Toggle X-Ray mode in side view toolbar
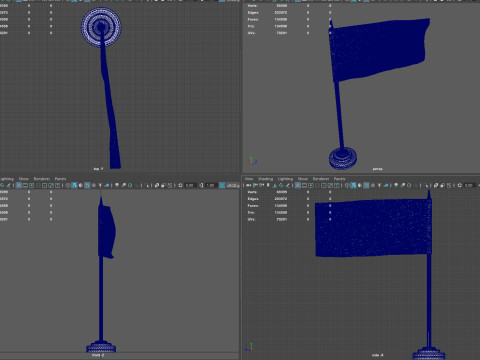Screen dimensions: 480x360 coord(436,185)
